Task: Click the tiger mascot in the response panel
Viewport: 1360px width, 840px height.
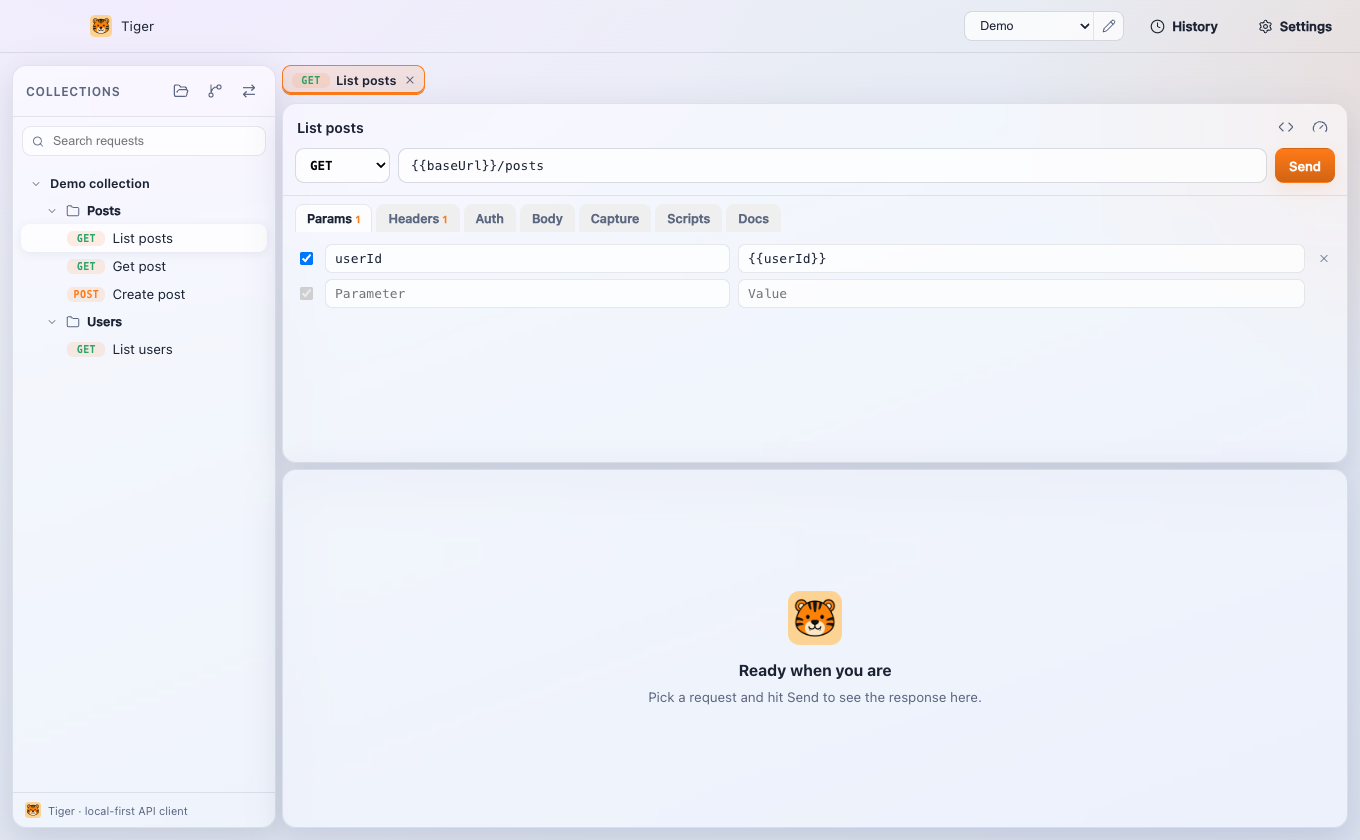Action: coord(815,618)
